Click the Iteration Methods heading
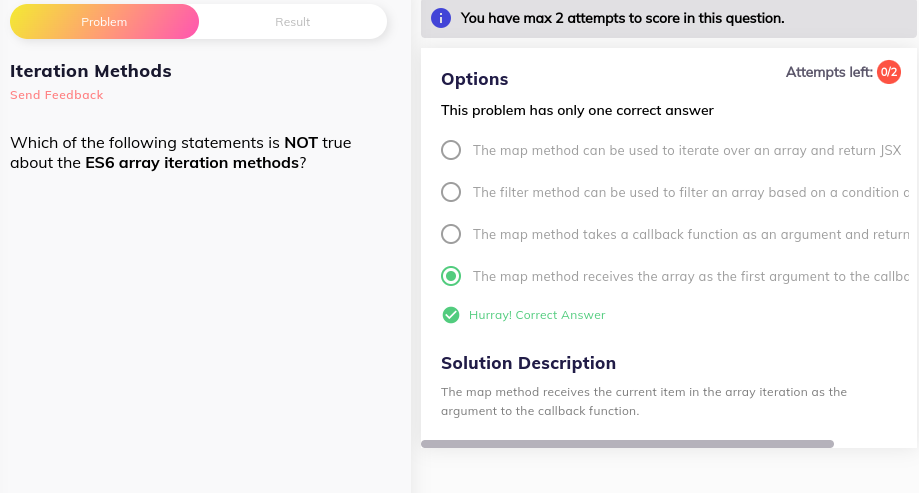The height and width of the screenshot is (493, 919). (91, 71)
